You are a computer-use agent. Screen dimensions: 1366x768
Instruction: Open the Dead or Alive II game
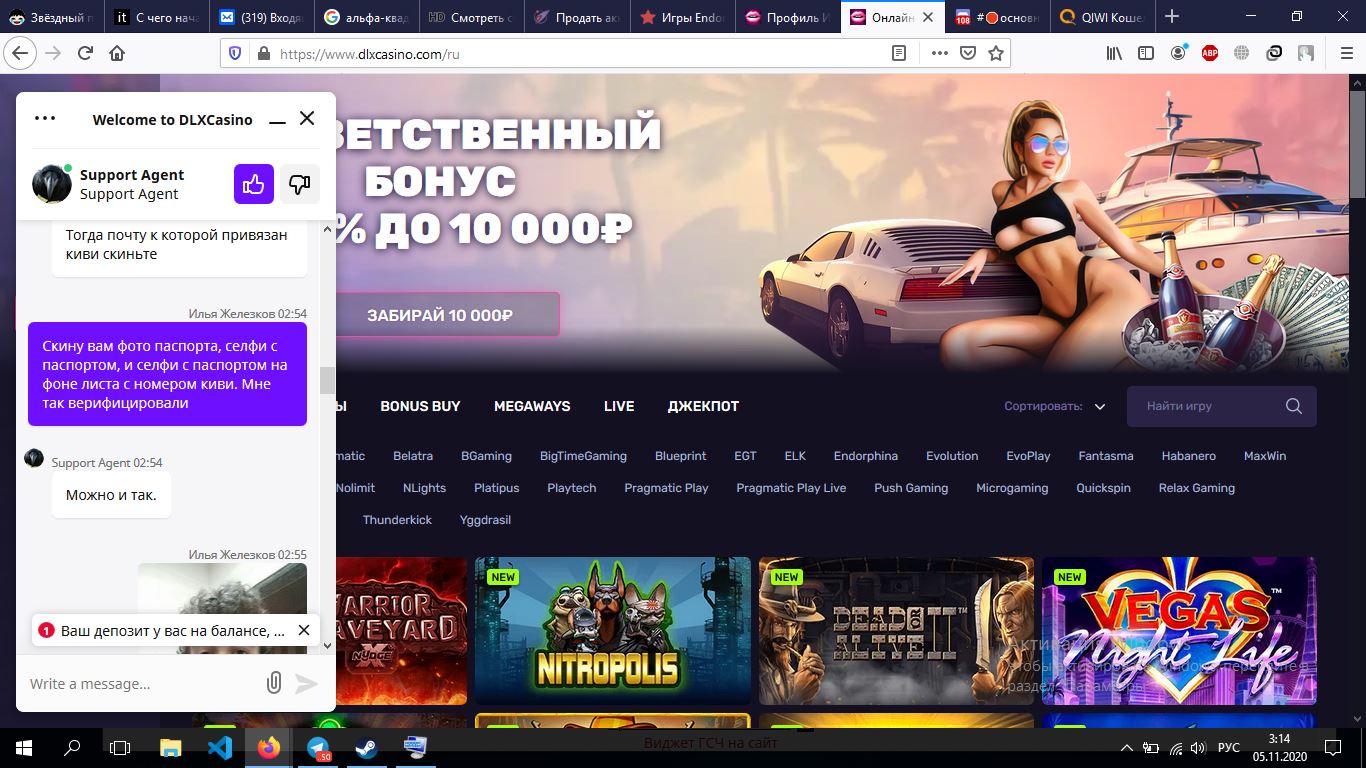896,631
